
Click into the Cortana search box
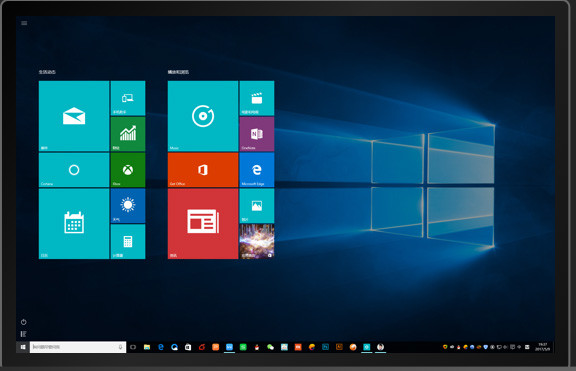(x=78, y=347)
